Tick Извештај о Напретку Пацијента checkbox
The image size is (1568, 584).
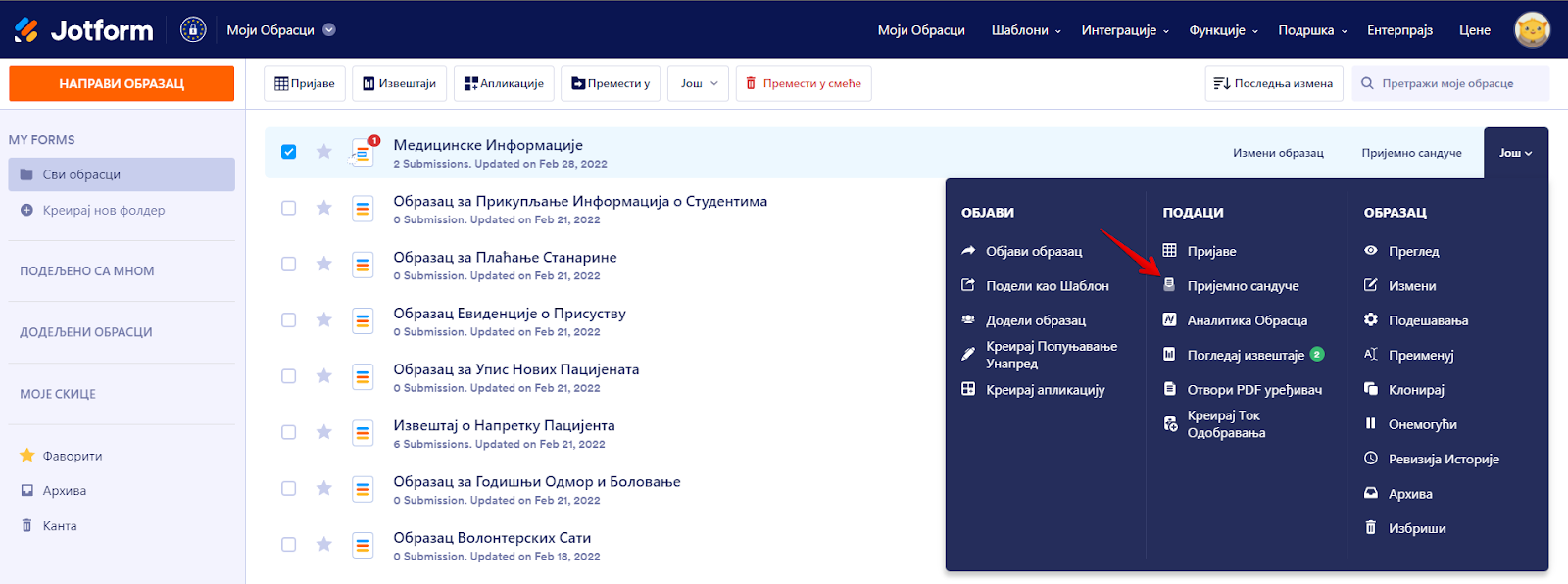coord(288,432)
